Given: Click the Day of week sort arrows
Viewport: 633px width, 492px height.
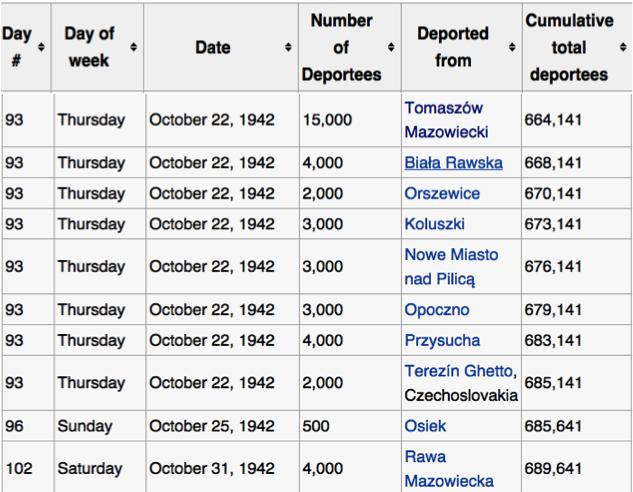Looking at the screenshot, I should (134, 47).
